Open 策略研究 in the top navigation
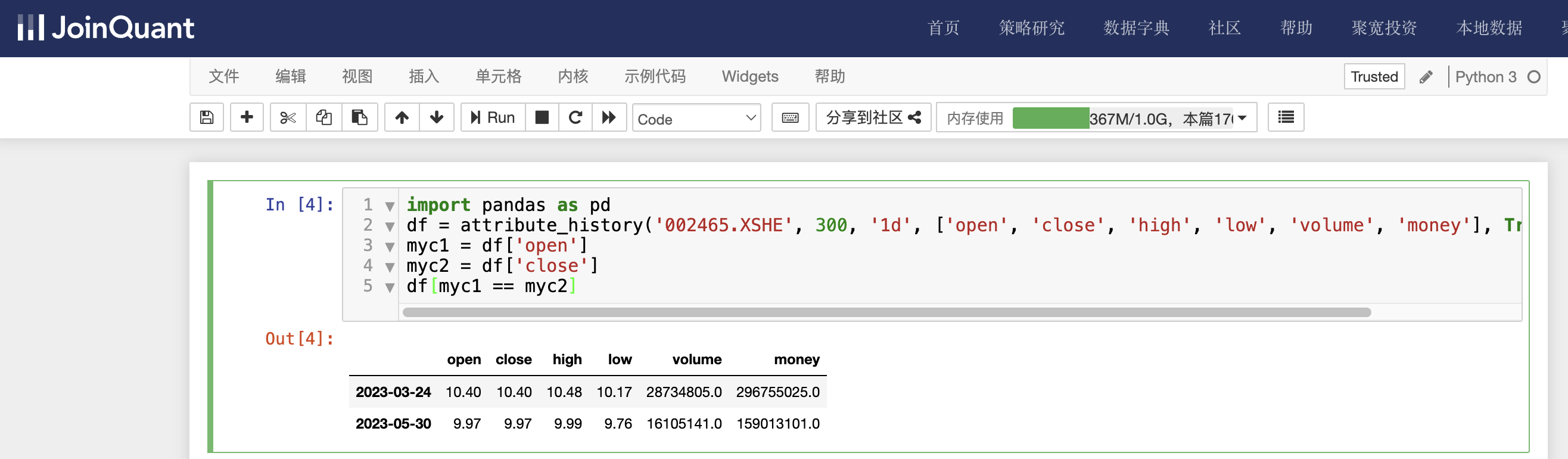This screenshot has width=1568, height=459. pyautogui.click(x=1032, y=27)
